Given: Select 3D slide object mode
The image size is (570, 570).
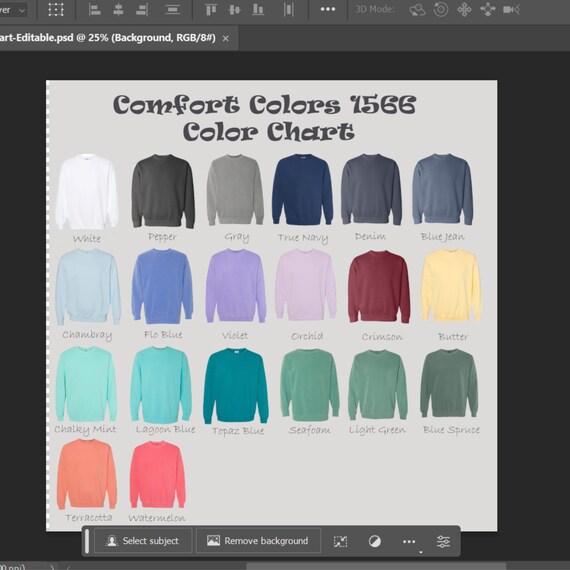Looking at the screenshot, I should 487,10.
